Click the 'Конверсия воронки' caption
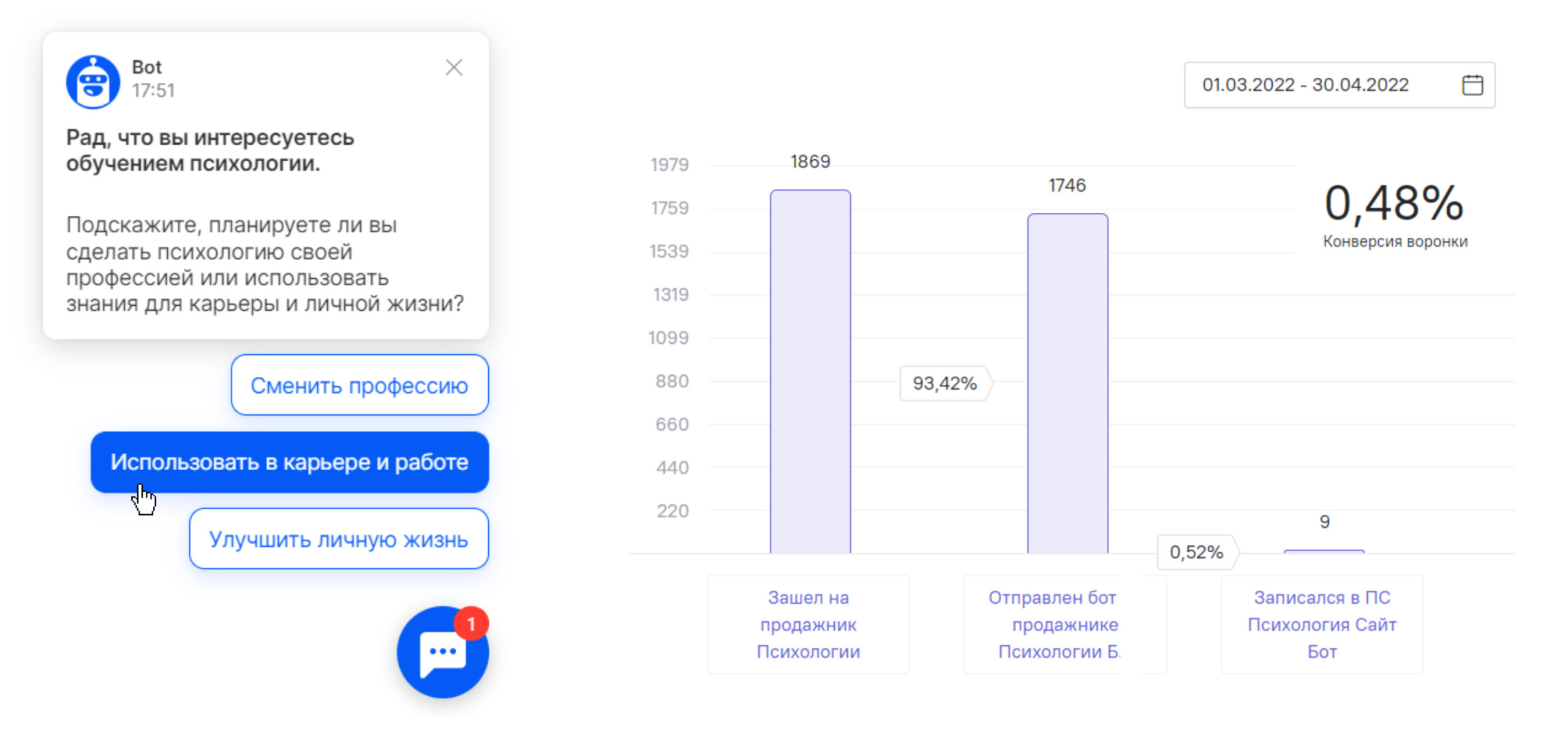Screen dimensions: 1568x744 click(1395, 241)
